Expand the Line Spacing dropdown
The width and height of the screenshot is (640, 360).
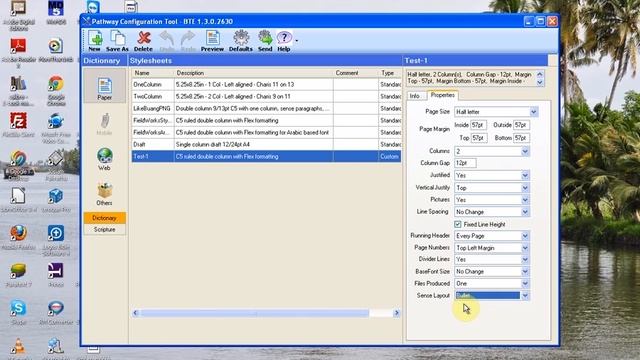(525, 212)
